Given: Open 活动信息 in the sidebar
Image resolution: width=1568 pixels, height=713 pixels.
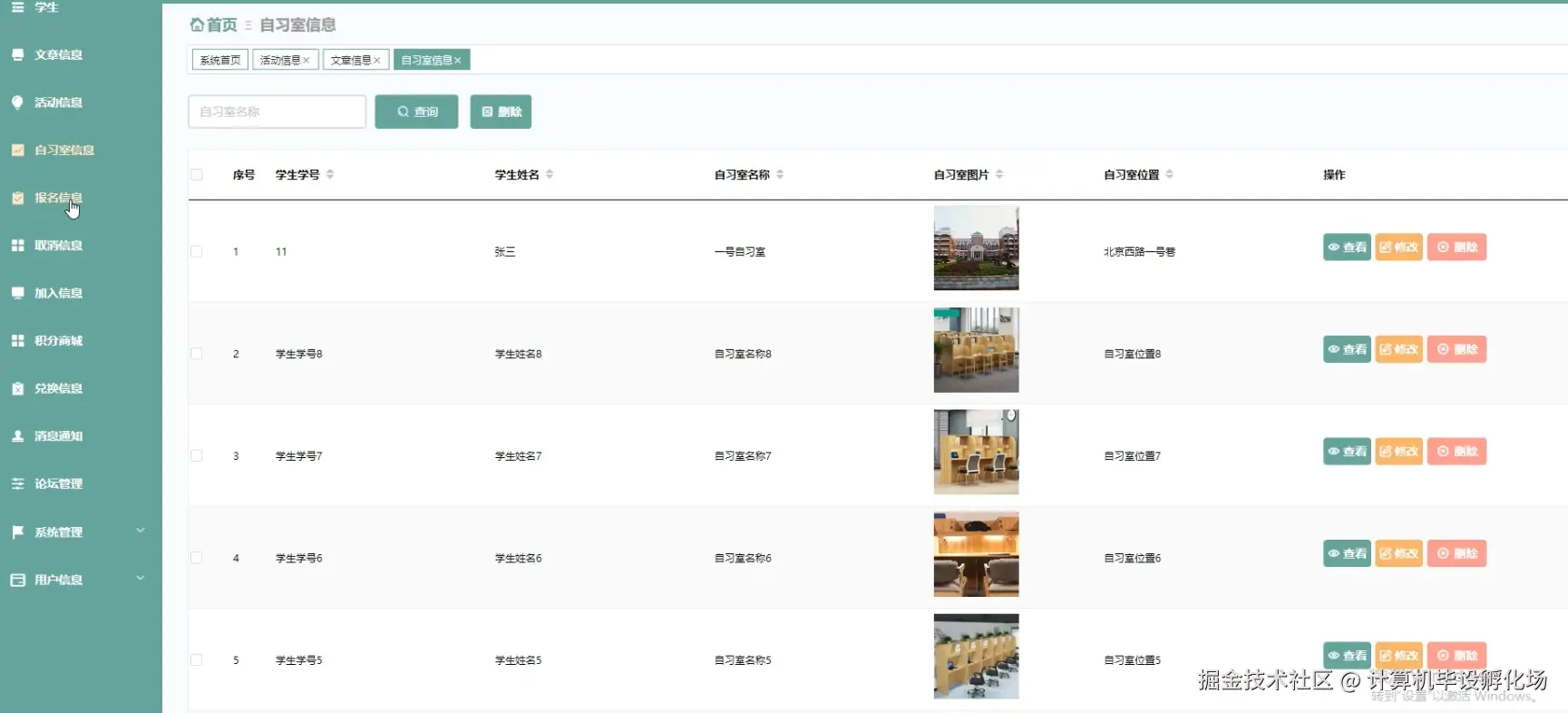Looking at the screenshot, I should click(x=58, y=103).
